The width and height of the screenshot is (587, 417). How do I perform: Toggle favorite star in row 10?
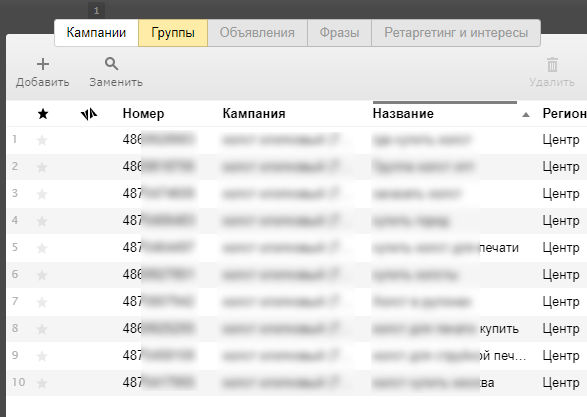click(x=42, y=383)
